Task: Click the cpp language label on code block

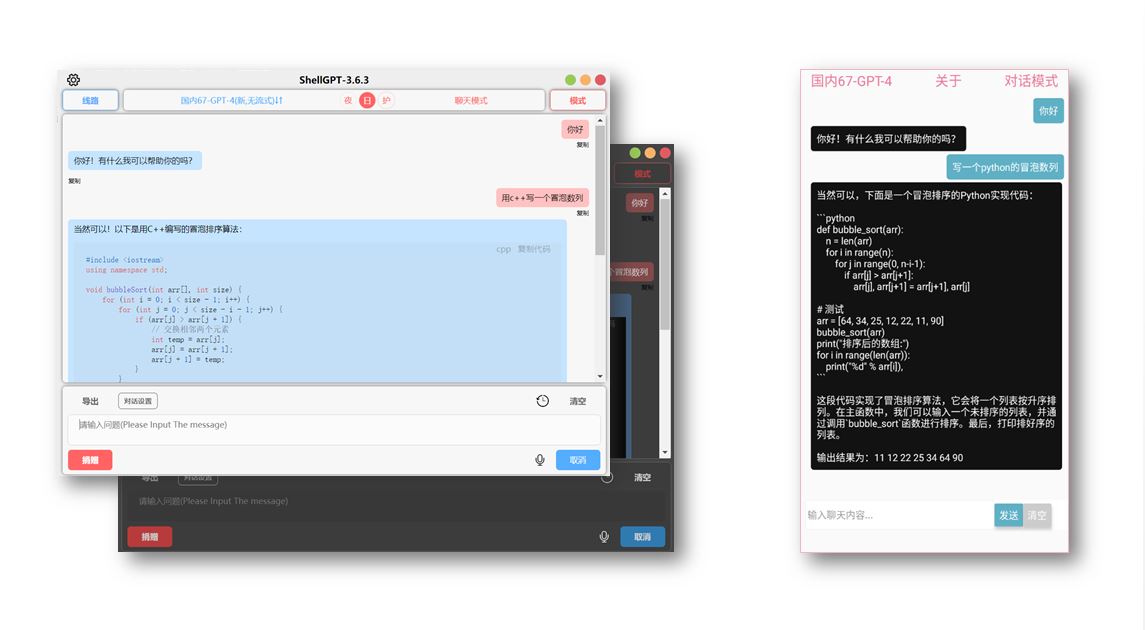Action: 504,249
